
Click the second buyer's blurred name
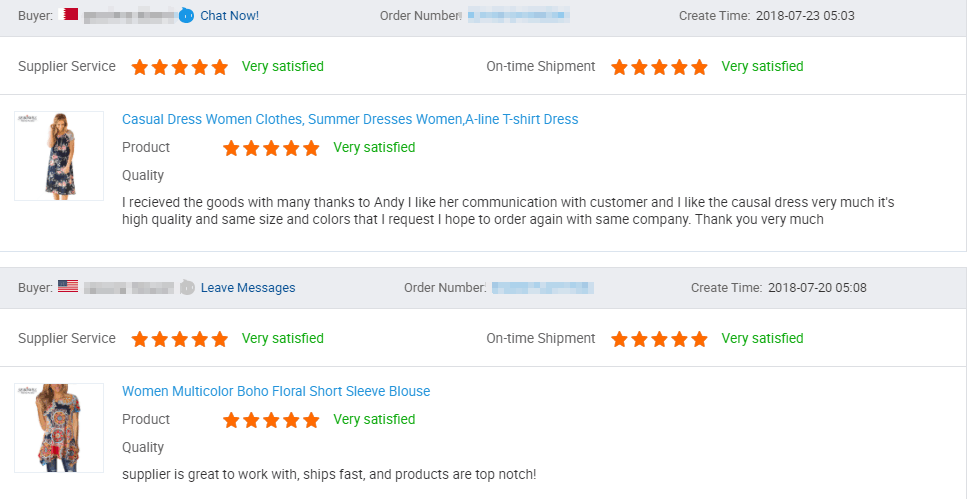pos(129,288)
